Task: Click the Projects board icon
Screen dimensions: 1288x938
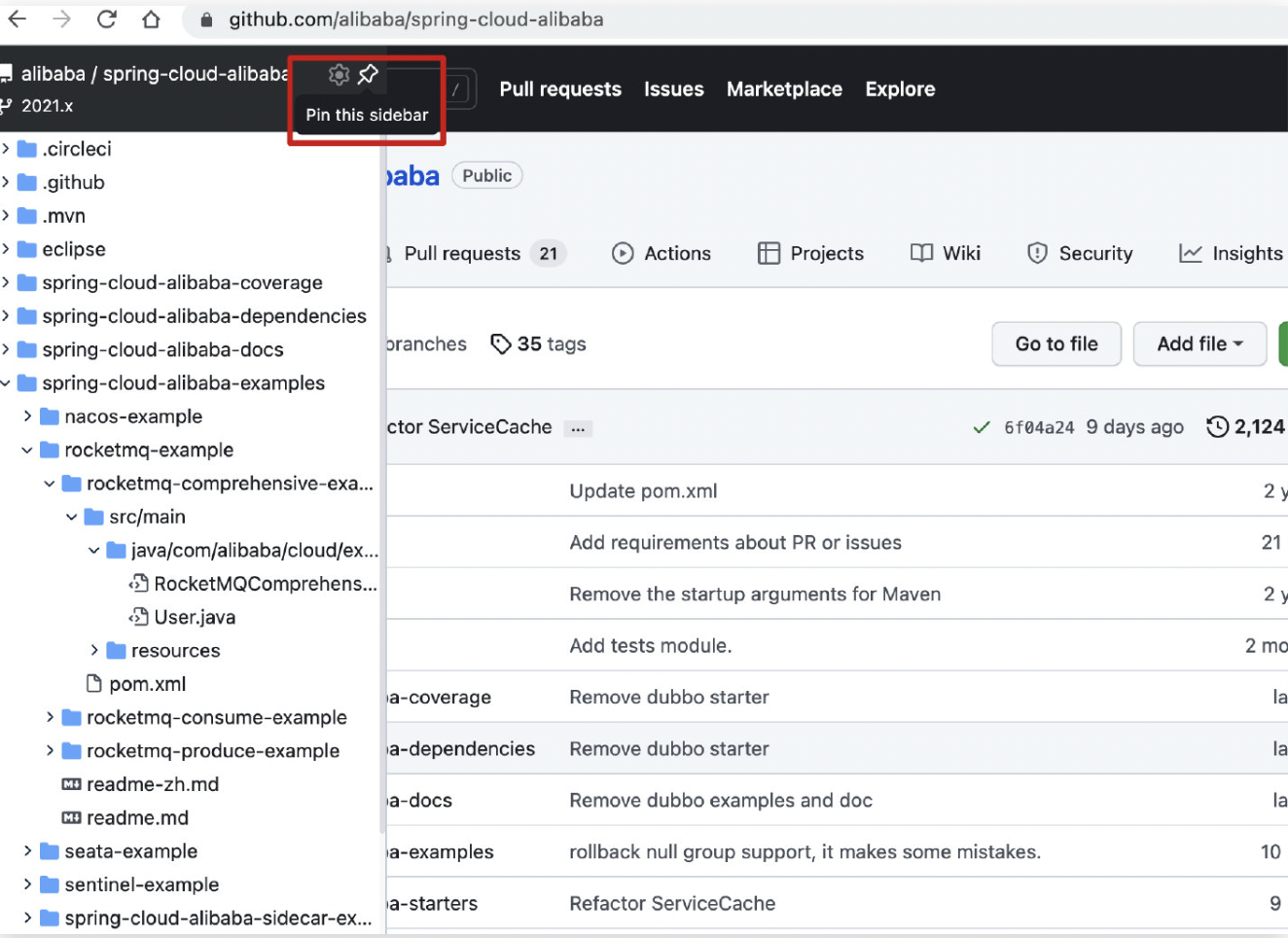Action: point(769,254)
